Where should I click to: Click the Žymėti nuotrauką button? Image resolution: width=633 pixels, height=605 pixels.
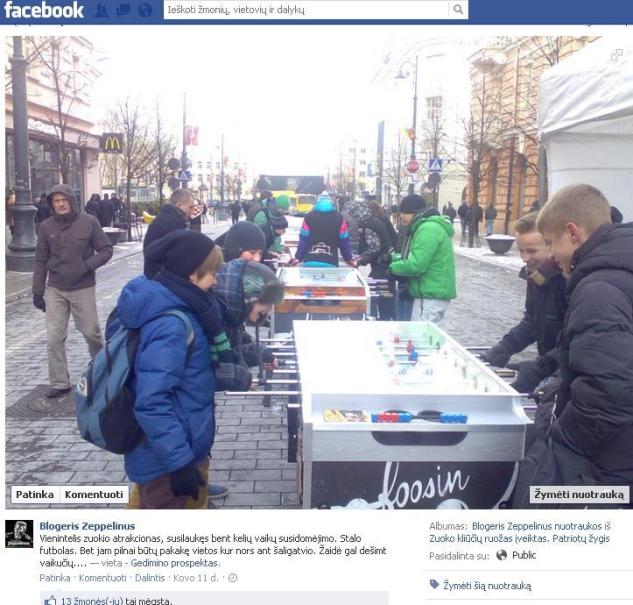579,494
